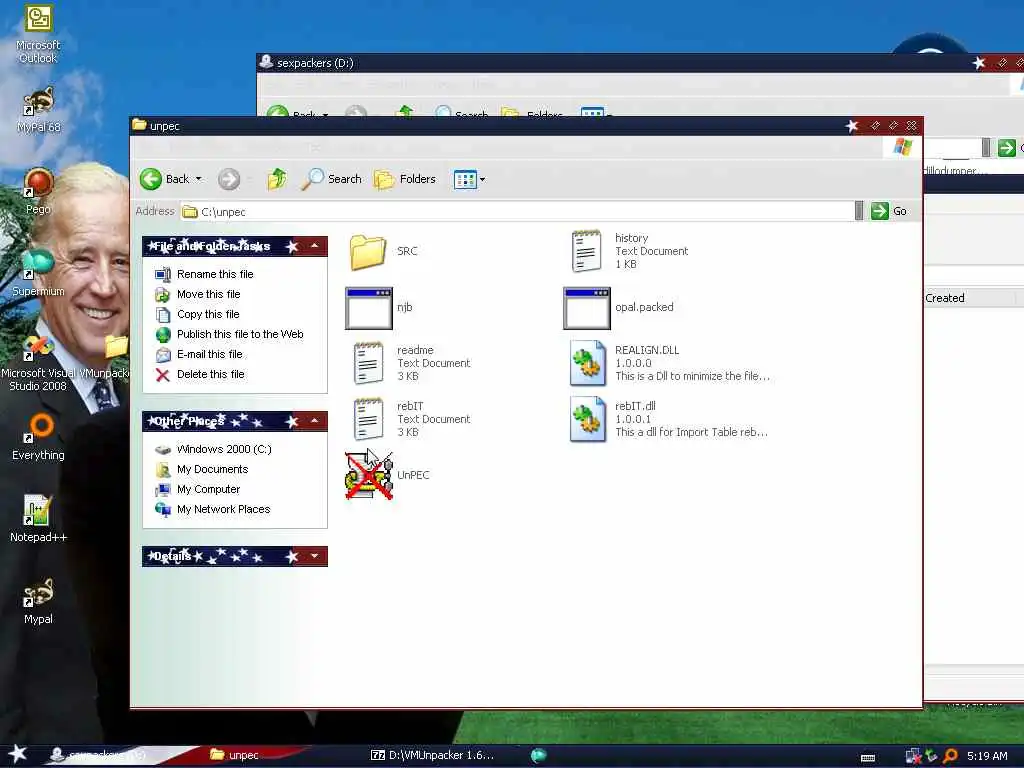Click the 5:19 AM clock

(987, 756)
